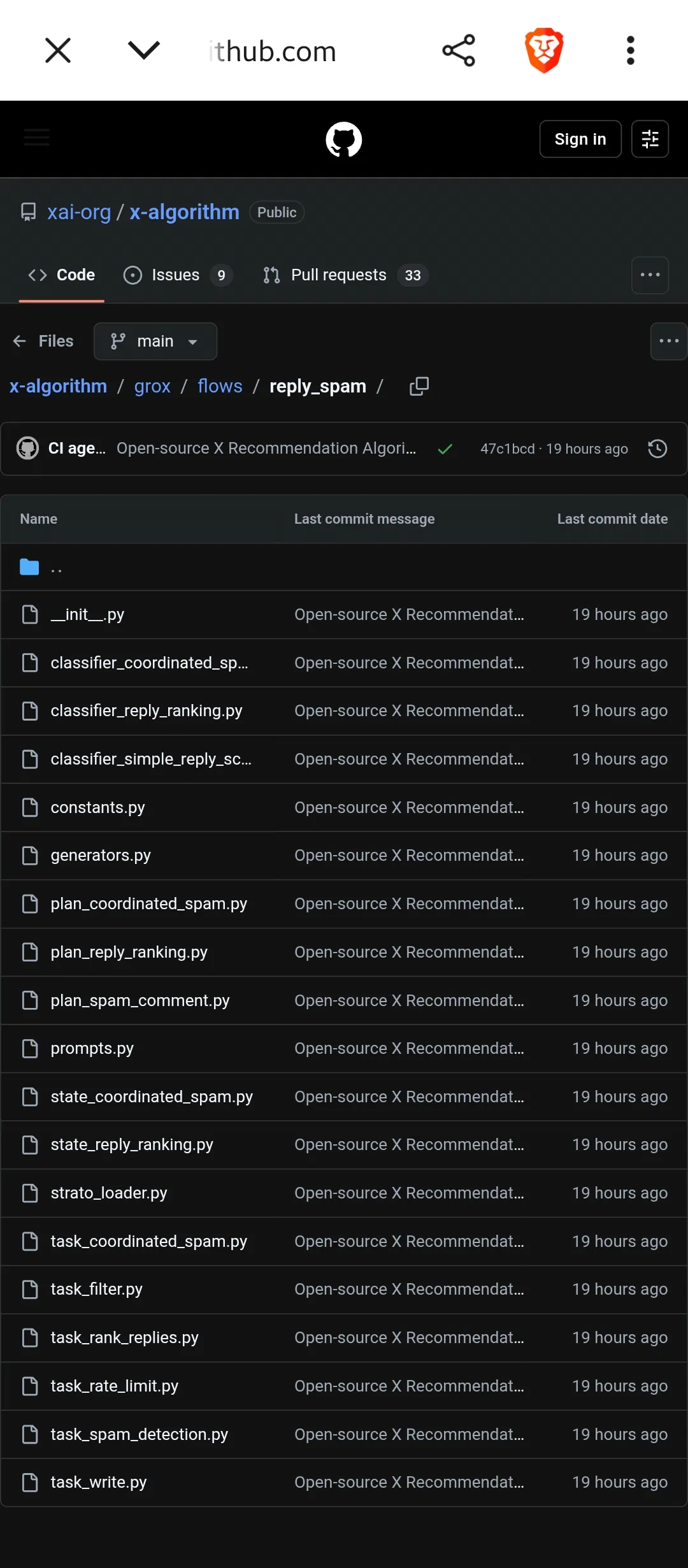The width and height of the screenshot is (688, 1568).
Task: Click file icon beside __init__.py
Action: (30, 615)
